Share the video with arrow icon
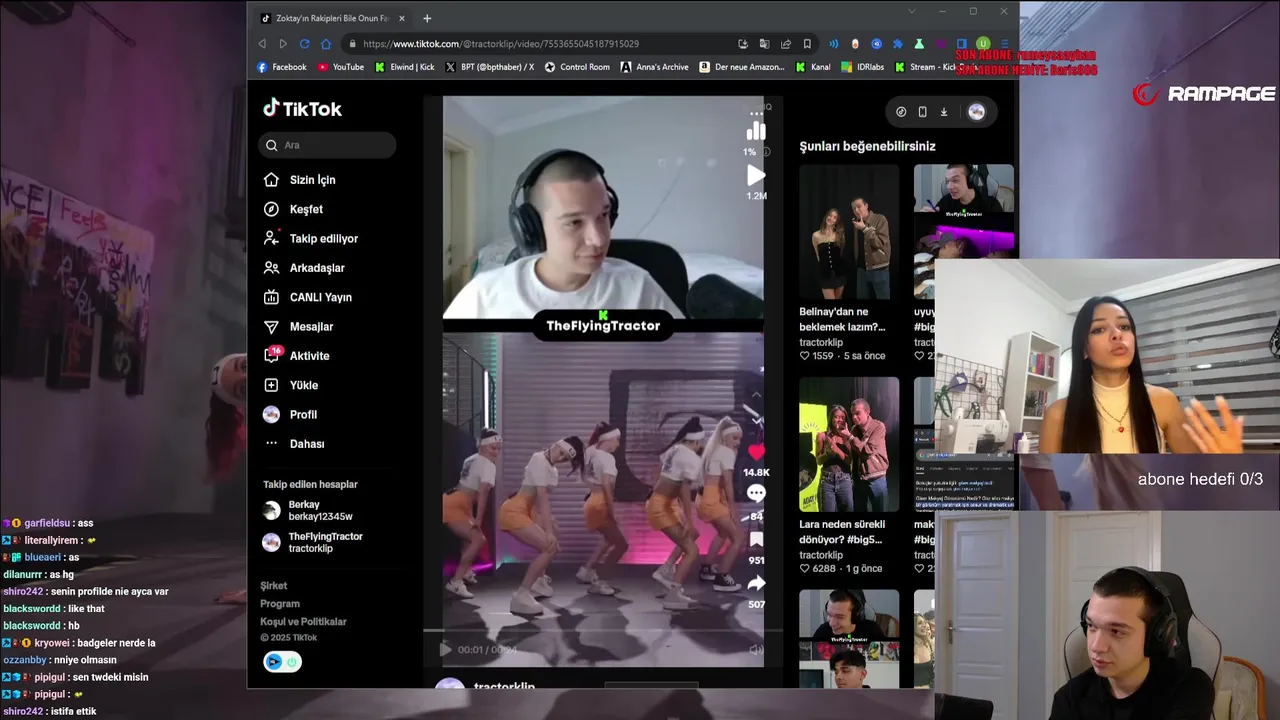The width and height of the screenshot is (1280, 720). 756,583
